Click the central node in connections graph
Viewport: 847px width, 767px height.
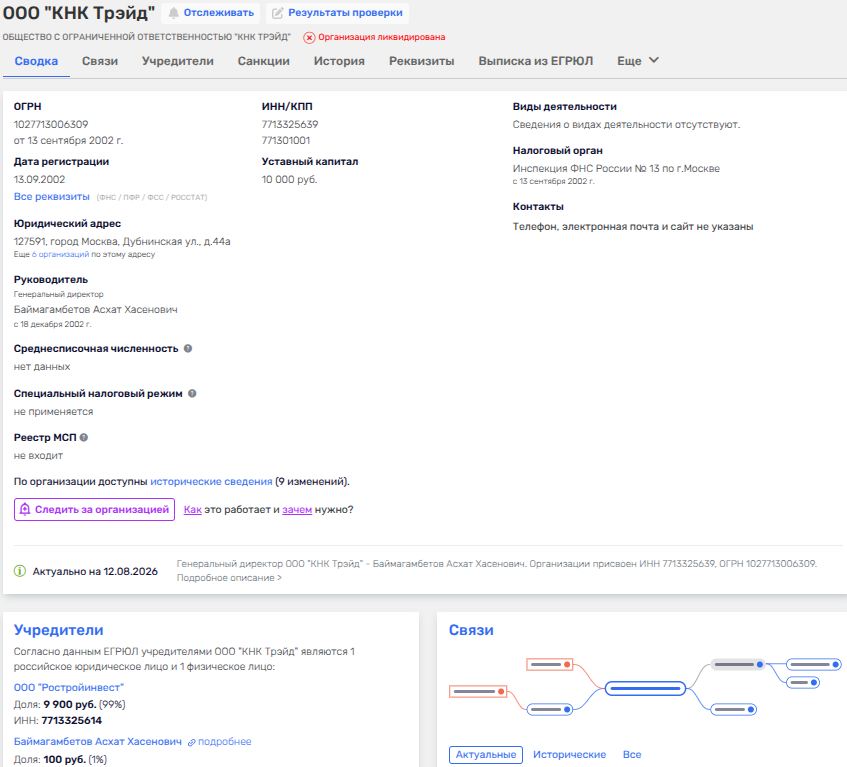click(645, 688)
